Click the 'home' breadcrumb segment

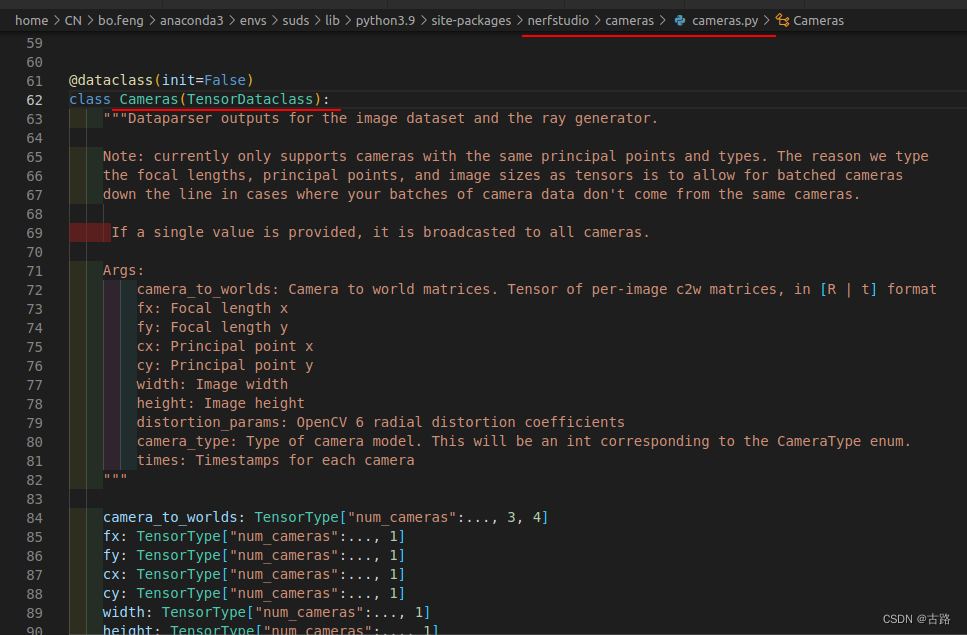pos(31,20)
